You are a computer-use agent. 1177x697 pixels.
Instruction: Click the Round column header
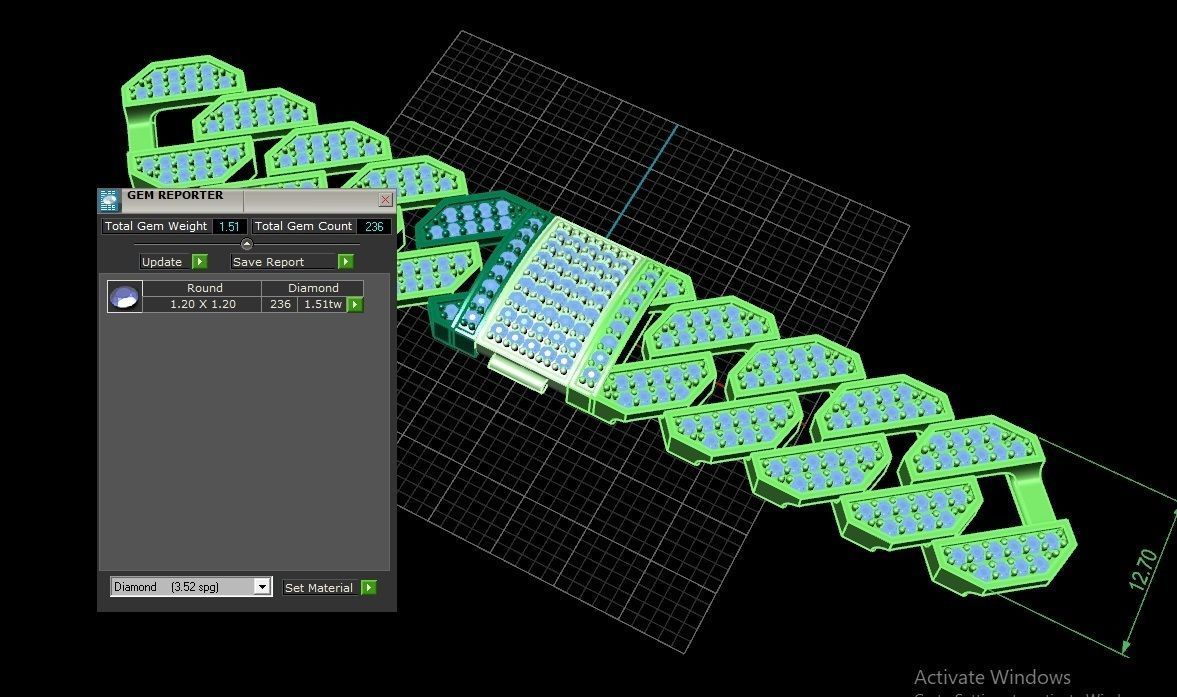click(204, 288)
